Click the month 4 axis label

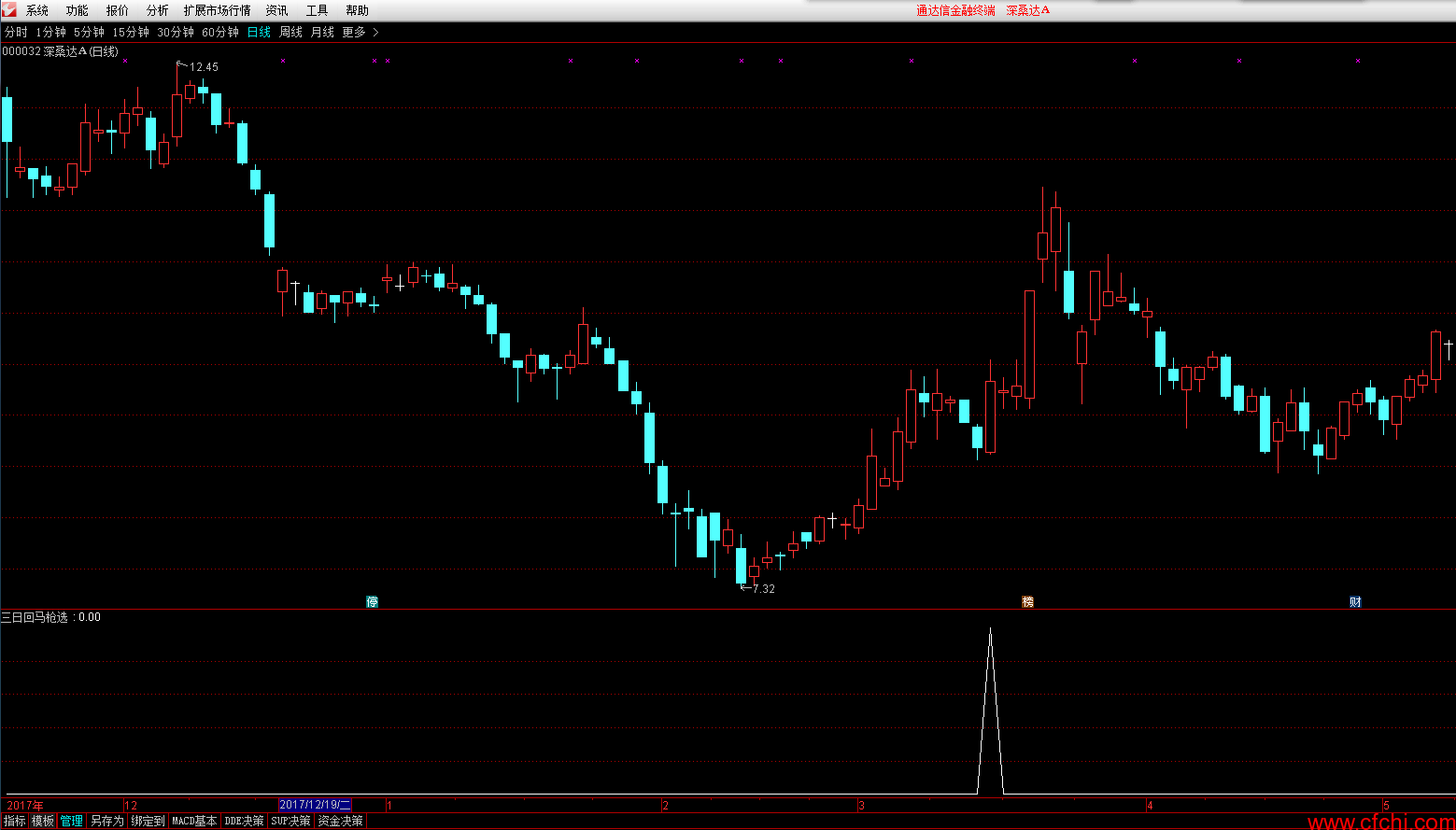tap(1151, 805)
